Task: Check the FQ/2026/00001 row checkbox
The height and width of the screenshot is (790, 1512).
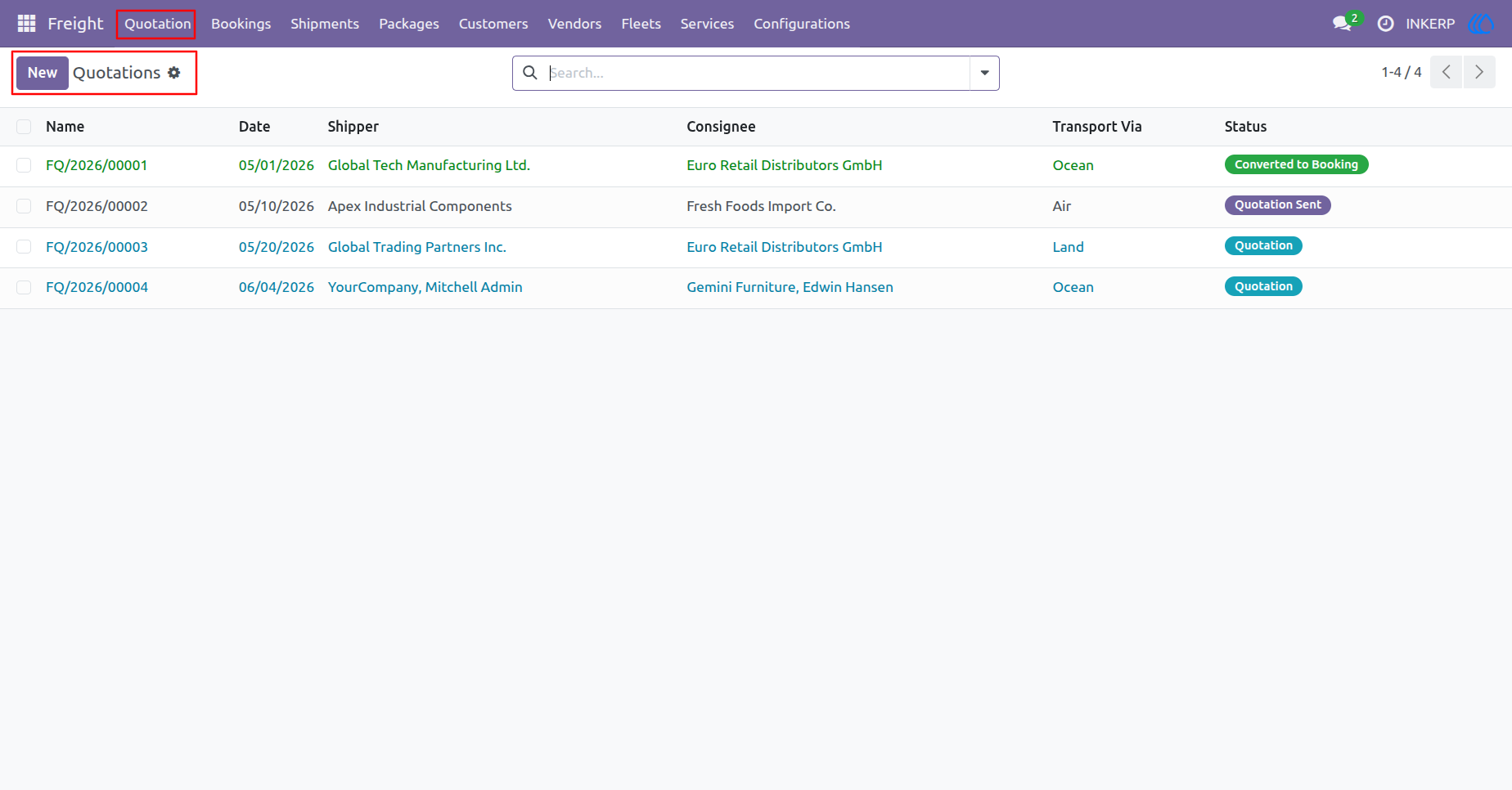Action: pyautogui.click(x=24, y=165)
